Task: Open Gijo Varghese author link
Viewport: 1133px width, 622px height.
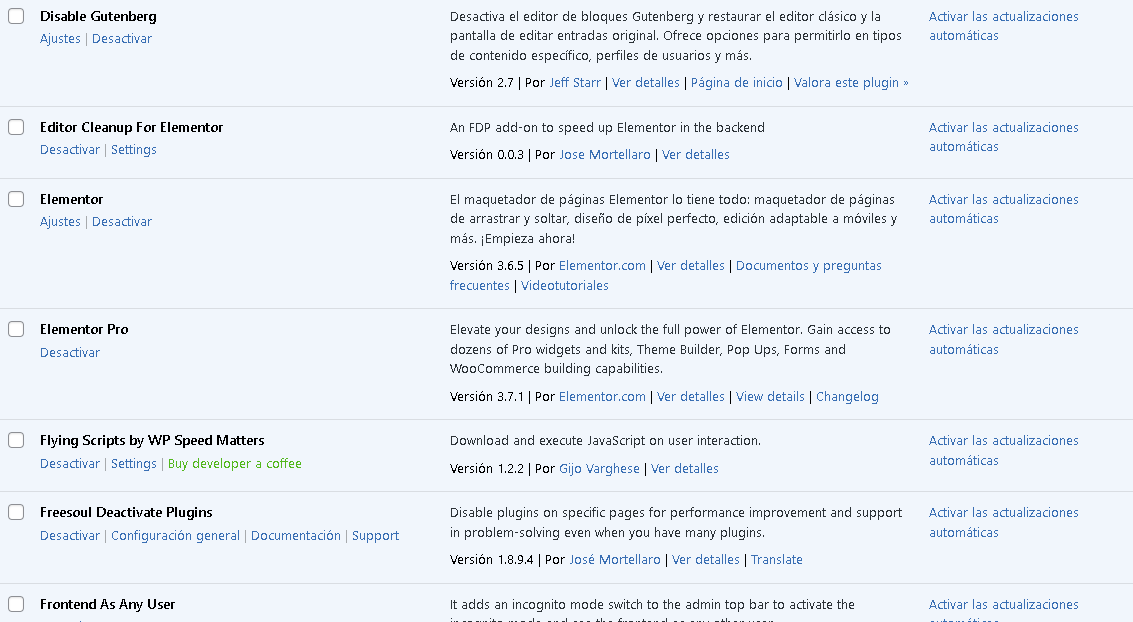Action: tap(599, 469)
